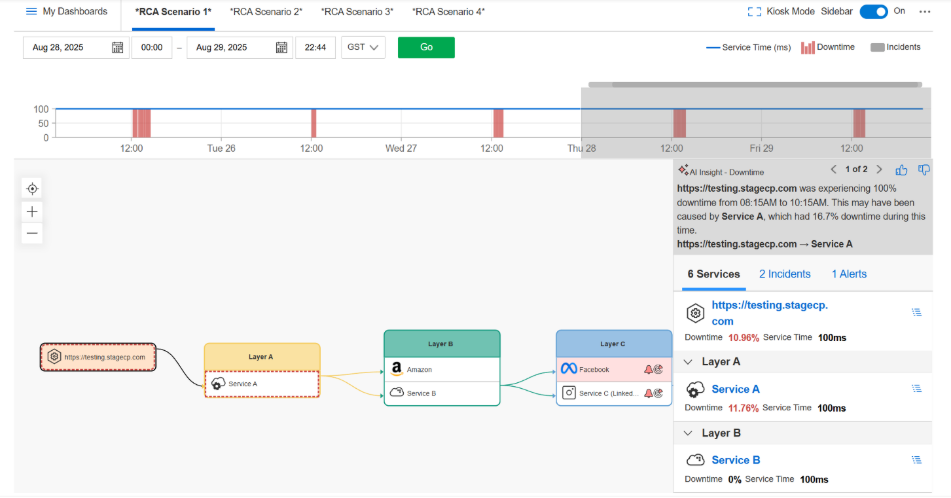Screen dimensions: 951x498
Task: Click the timeline range selector scrollbar
Action: click(755, 85)
